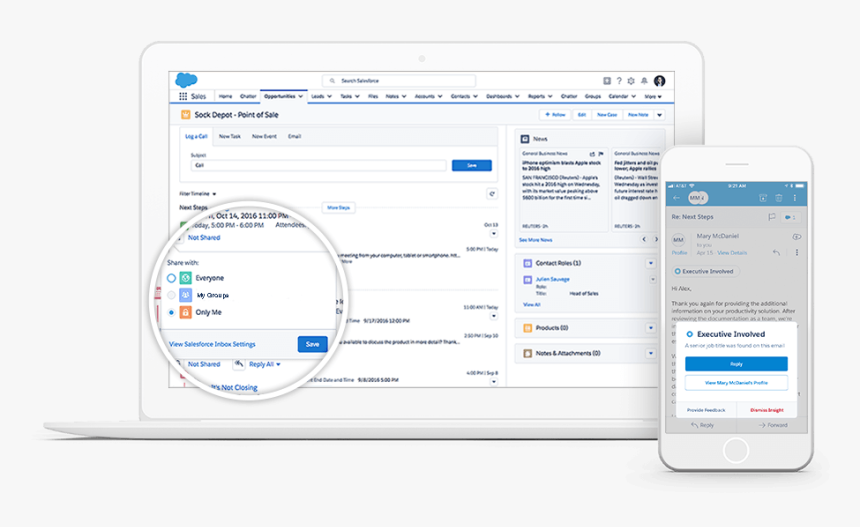Viewport: 860px width, 527px height.
Task: Open the notifications bell icon
Action: (x=644, y=81)
